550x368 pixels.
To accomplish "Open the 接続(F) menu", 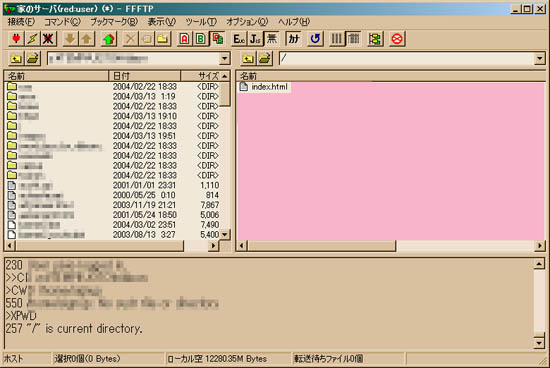I will pyautogui.click(x=21, y=22).
